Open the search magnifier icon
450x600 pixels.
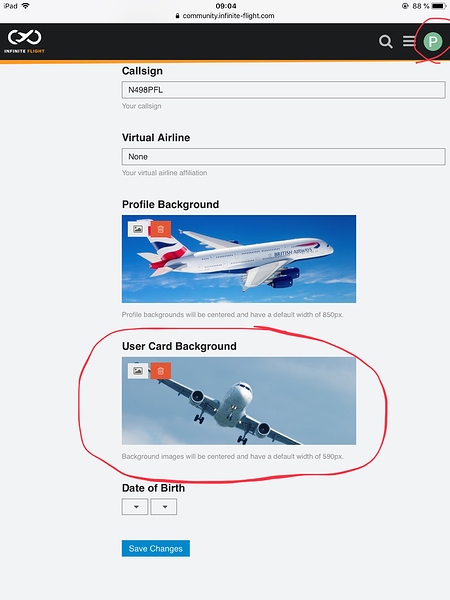386,41
